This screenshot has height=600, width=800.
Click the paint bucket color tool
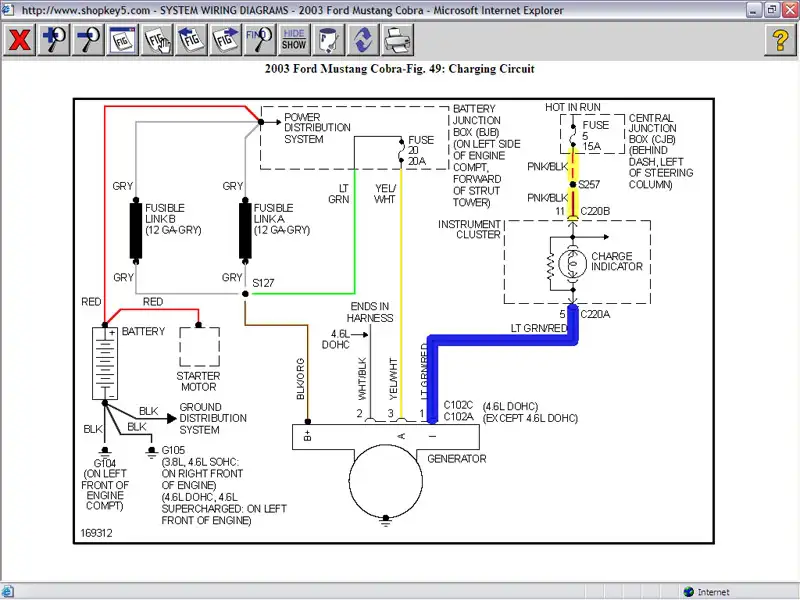tap(329, 39)
